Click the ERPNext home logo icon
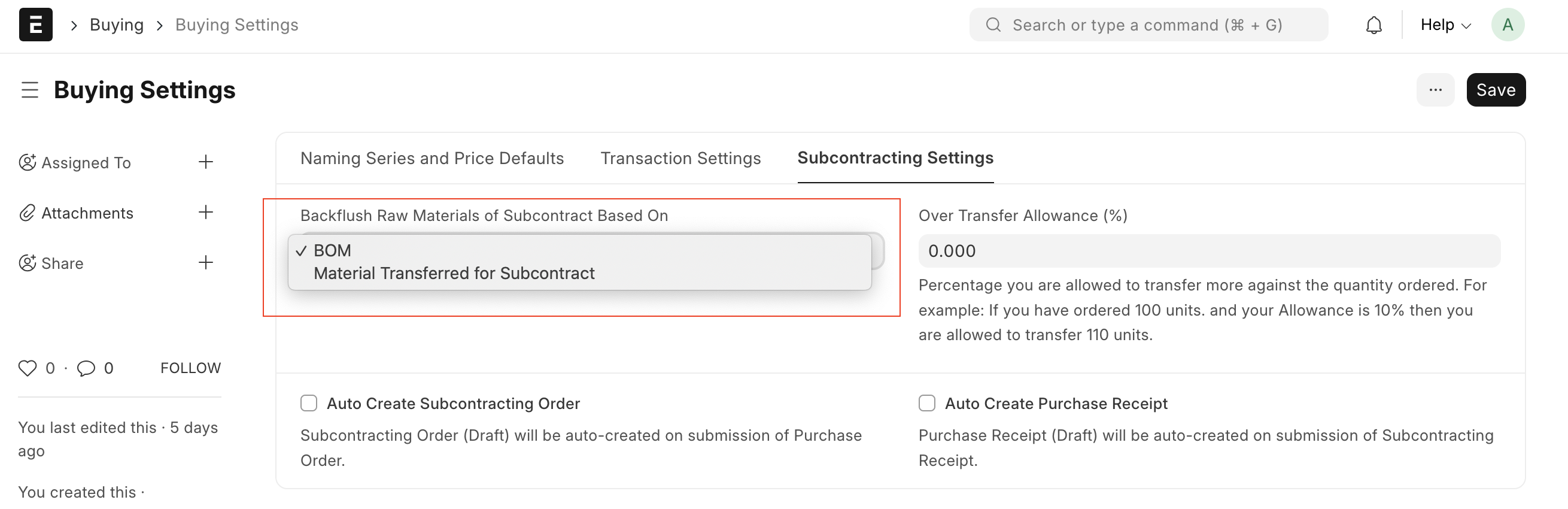 36,25
